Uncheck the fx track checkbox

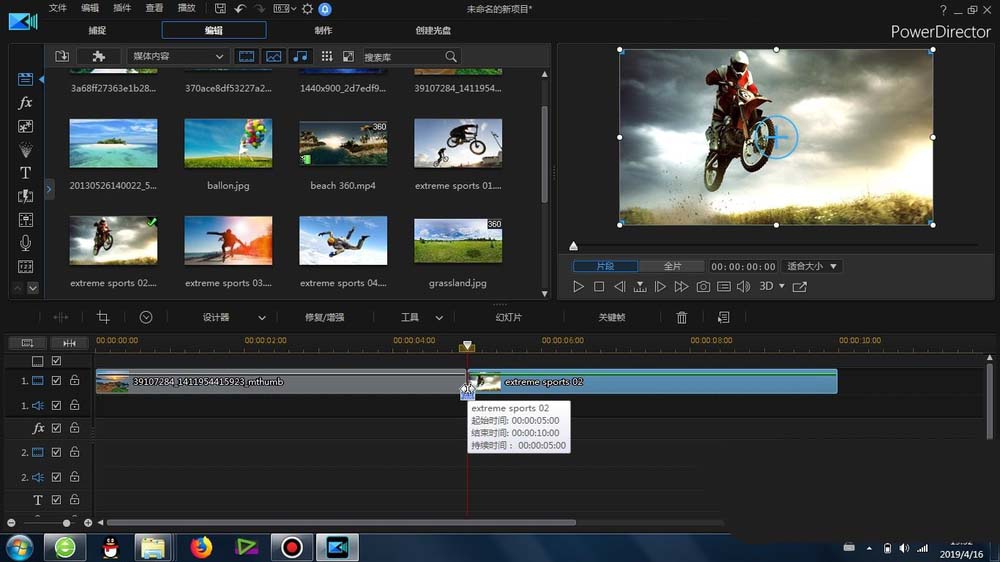tap(57, 428)
